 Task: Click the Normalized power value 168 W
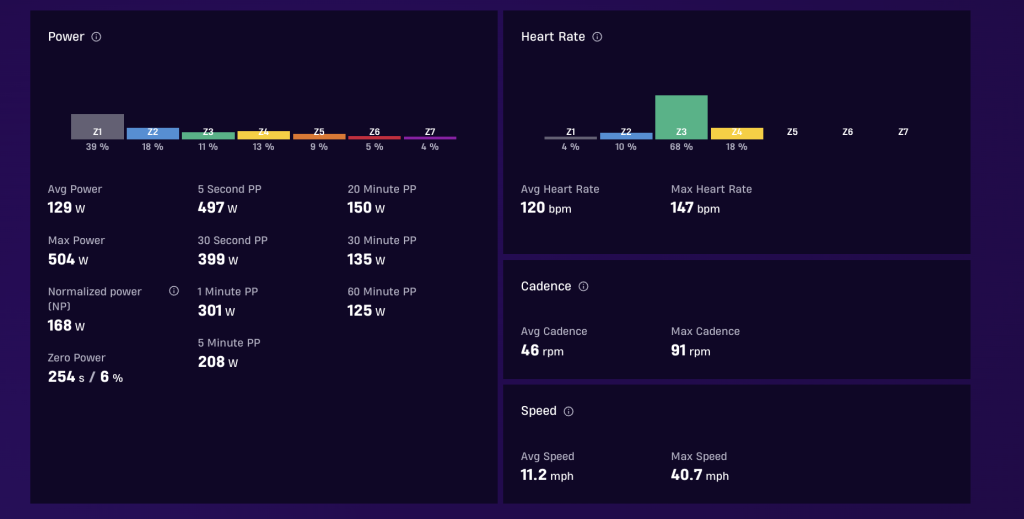[x=66, y=325]
